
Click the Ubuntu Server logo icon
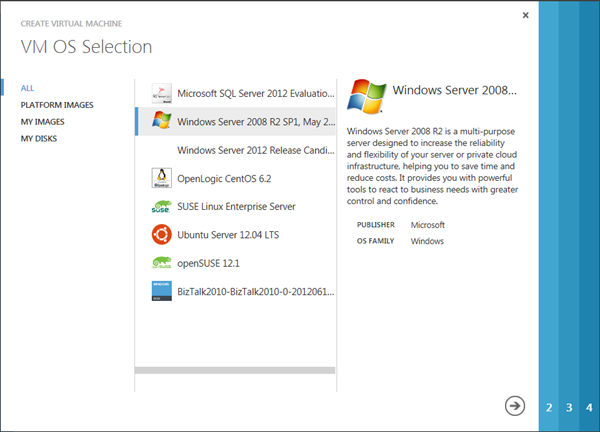(x=161, y=235)
